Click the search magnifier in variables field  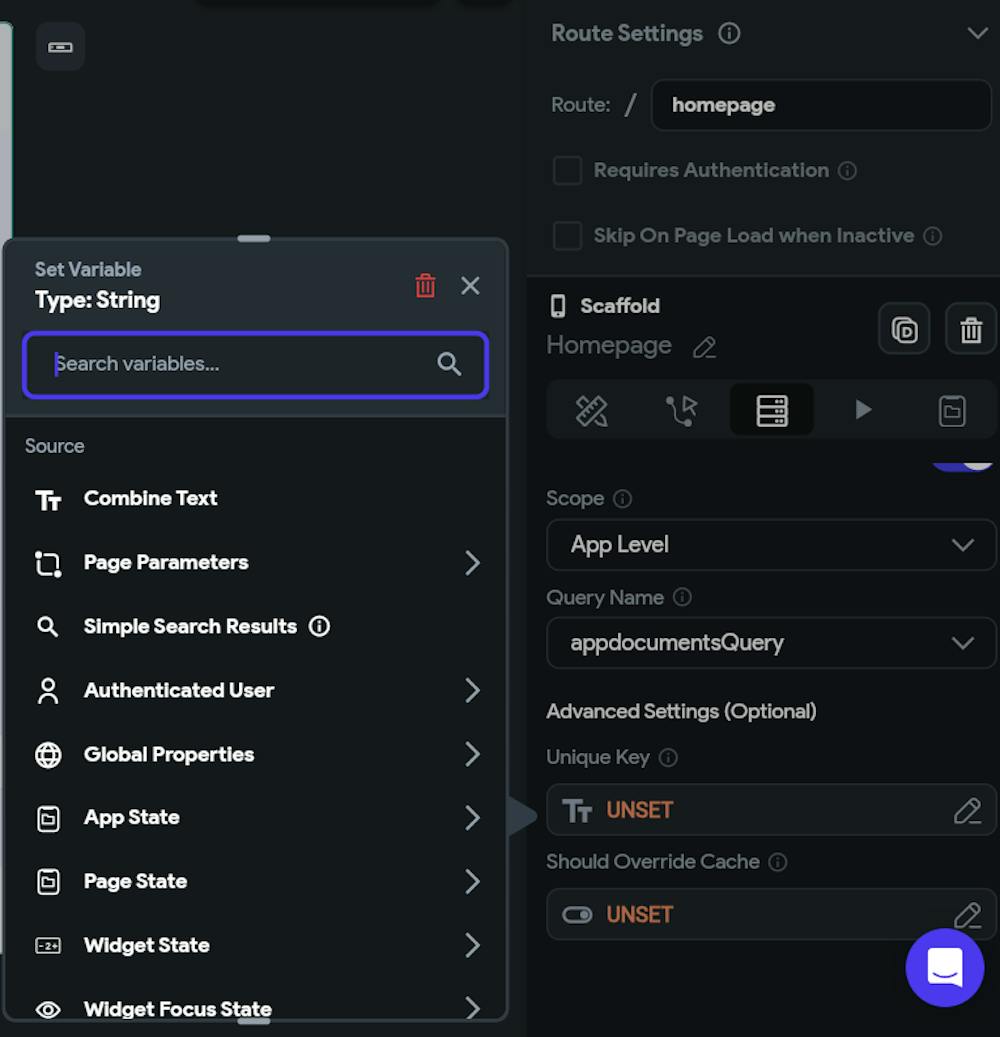449,364
